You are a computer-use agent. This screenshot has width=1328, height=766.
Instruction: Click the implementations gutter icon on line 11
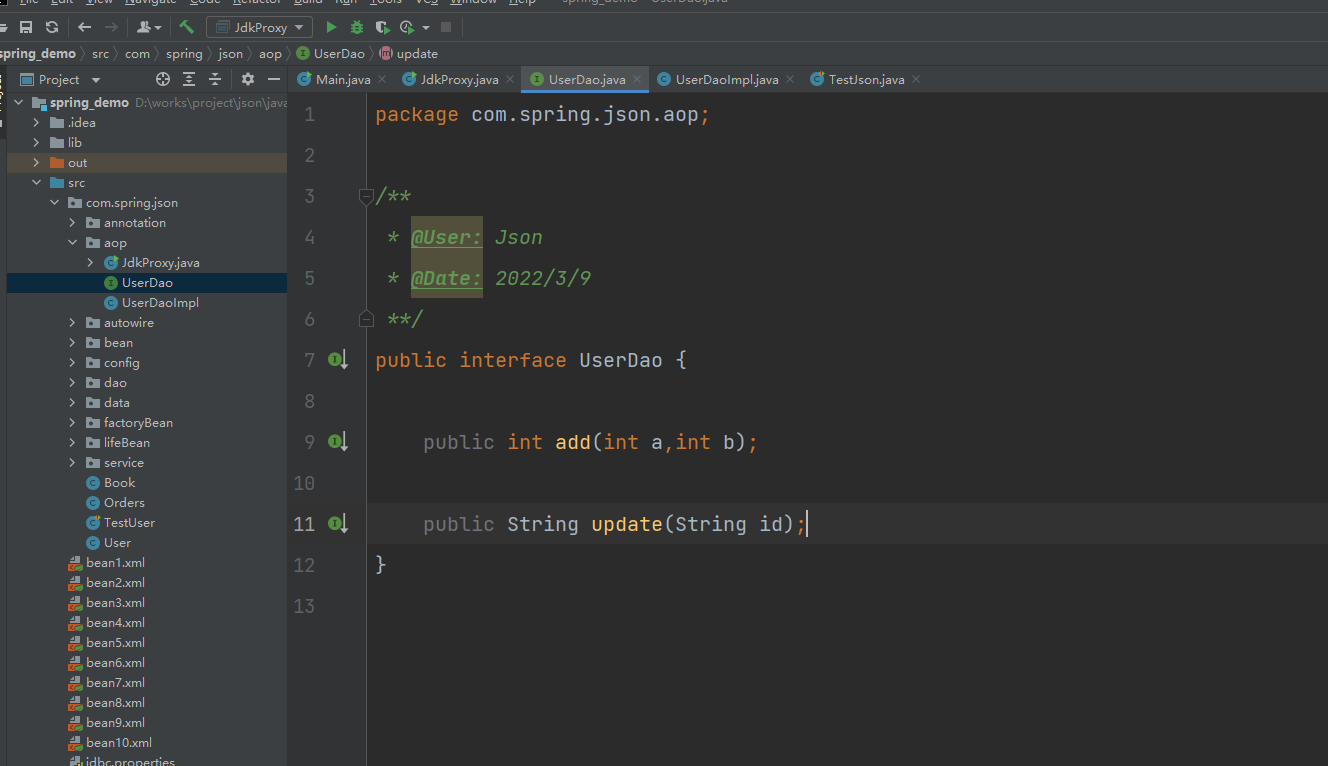[x=338, y=524]
